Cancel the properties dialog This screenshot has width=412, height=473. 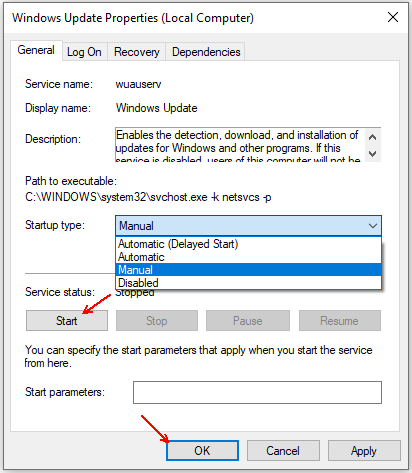[283, 451]
